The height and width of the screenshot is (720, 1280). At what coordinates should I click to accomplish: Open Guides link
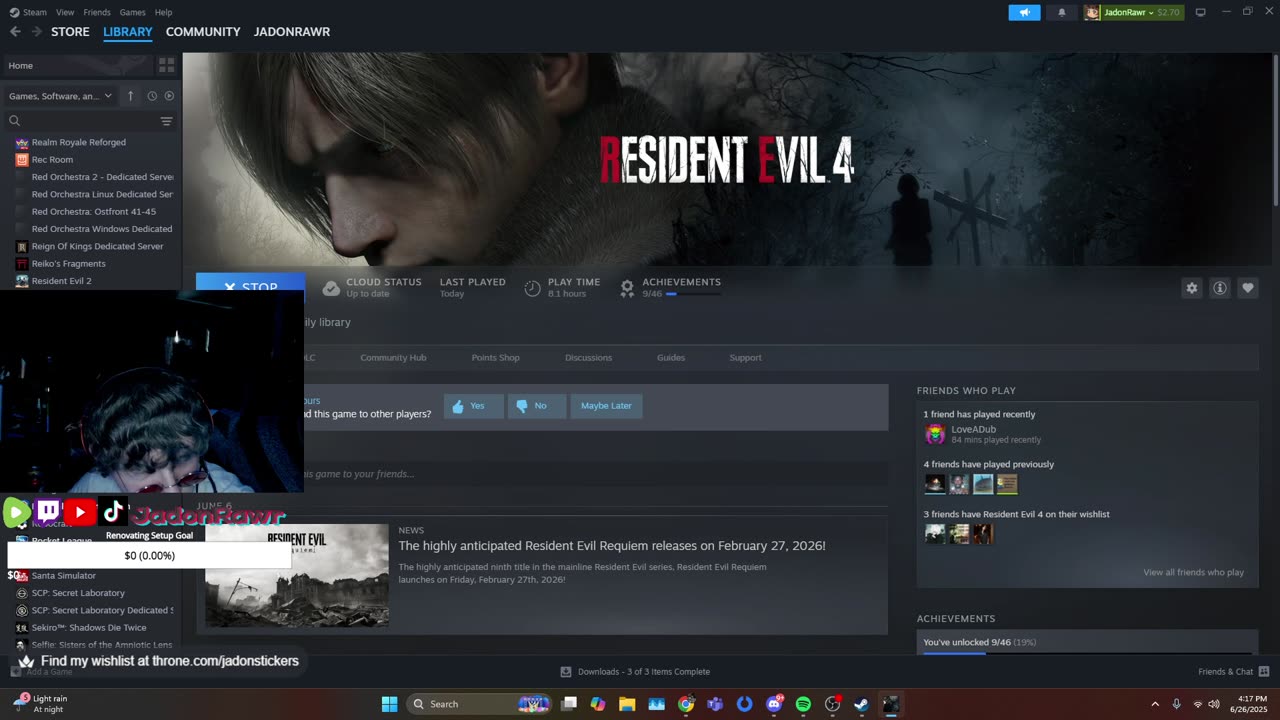[x=671, y=357]
